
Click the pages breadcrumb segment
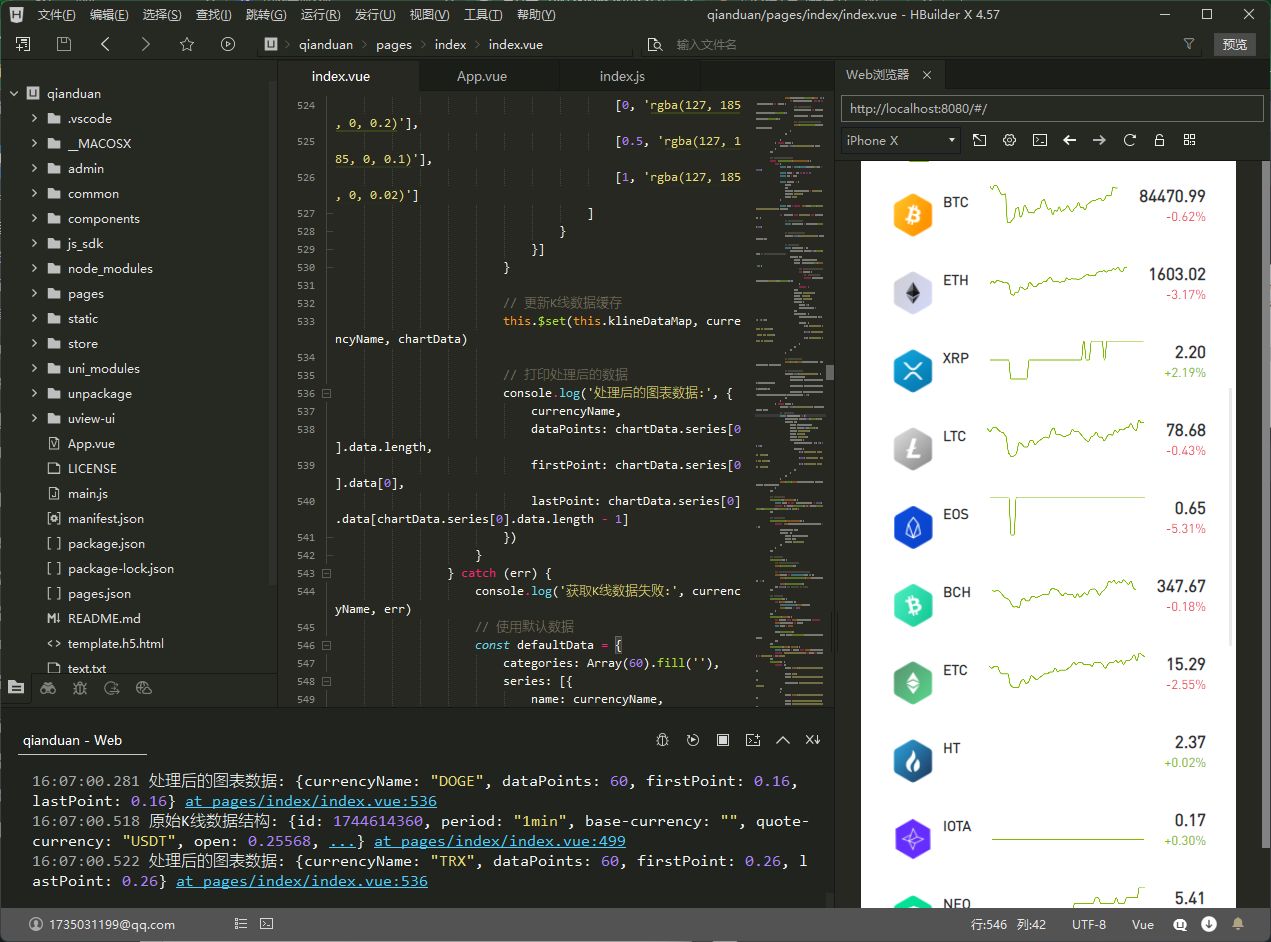pos(394,45)
